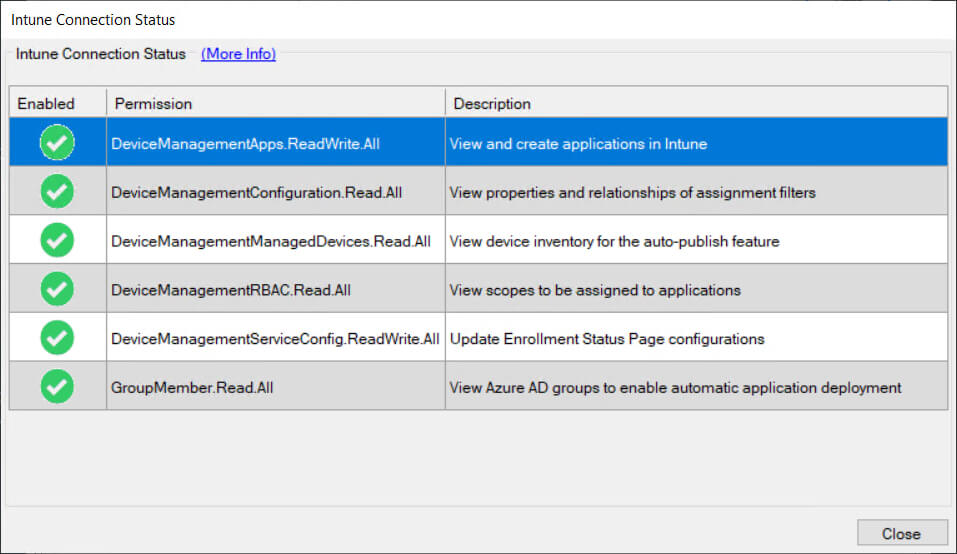Sort by the Enabled column header
Viewport: 957px width, 554px height.
(58, 103)
